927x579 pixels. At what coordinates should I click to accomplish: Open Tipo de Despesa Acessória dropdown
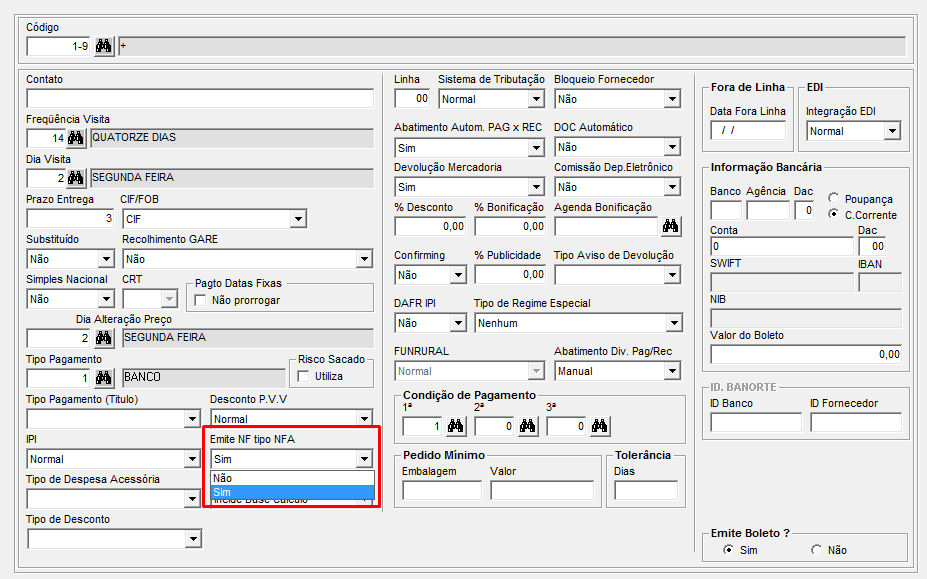pos(193,499)
